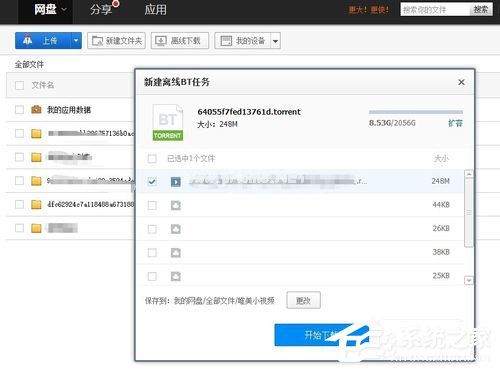Click the file list scroll down arrow

coord(469,281)
